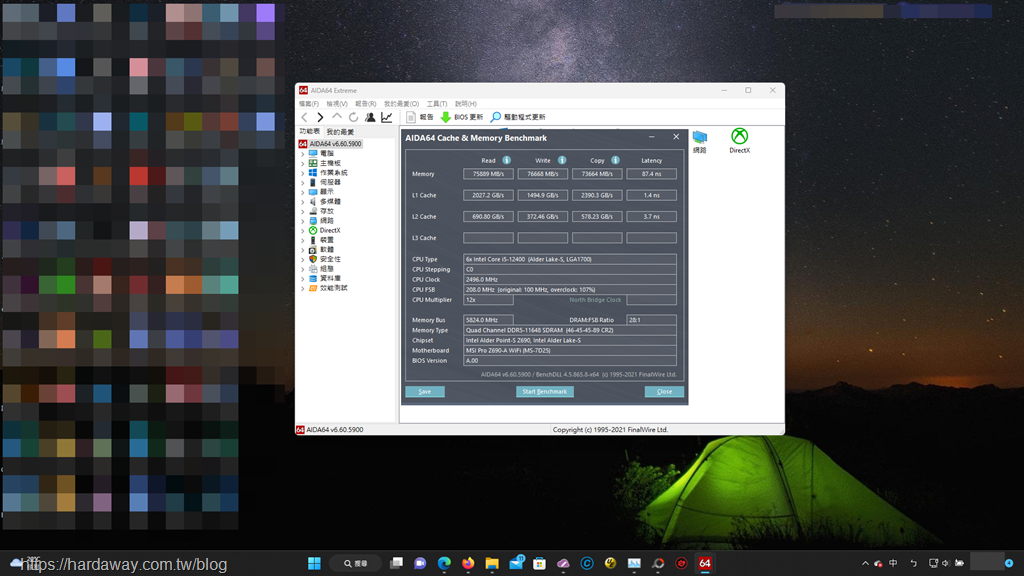Open the Windows Start menu
Viewport: 1024px width, 576px height.
click(314, 563)
